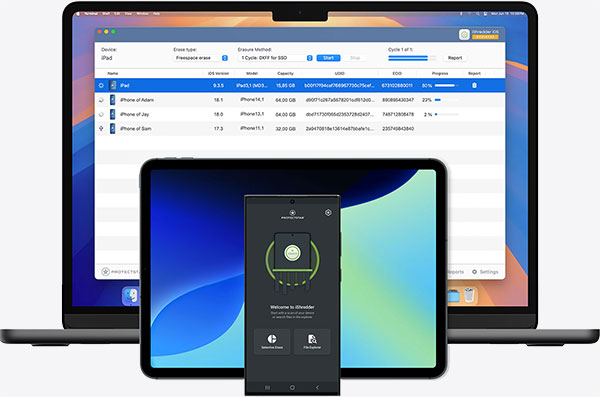This screenshot has width=600, height=397.
Task: Click the Welcome to iShredder heading on phone
Action: 292,307
